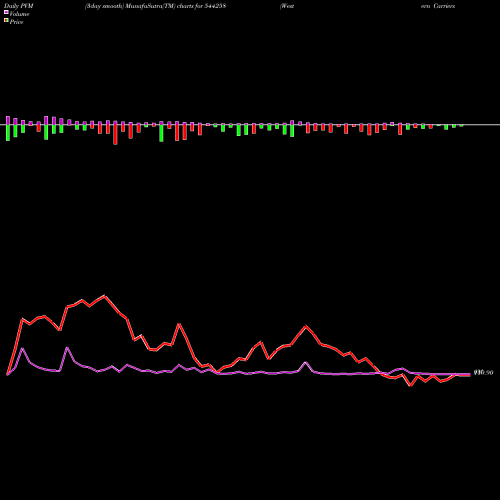
Task: Click the MunafaSutra charts for 544258 heading
Action: pyautogui.click(x=156, y=6)
